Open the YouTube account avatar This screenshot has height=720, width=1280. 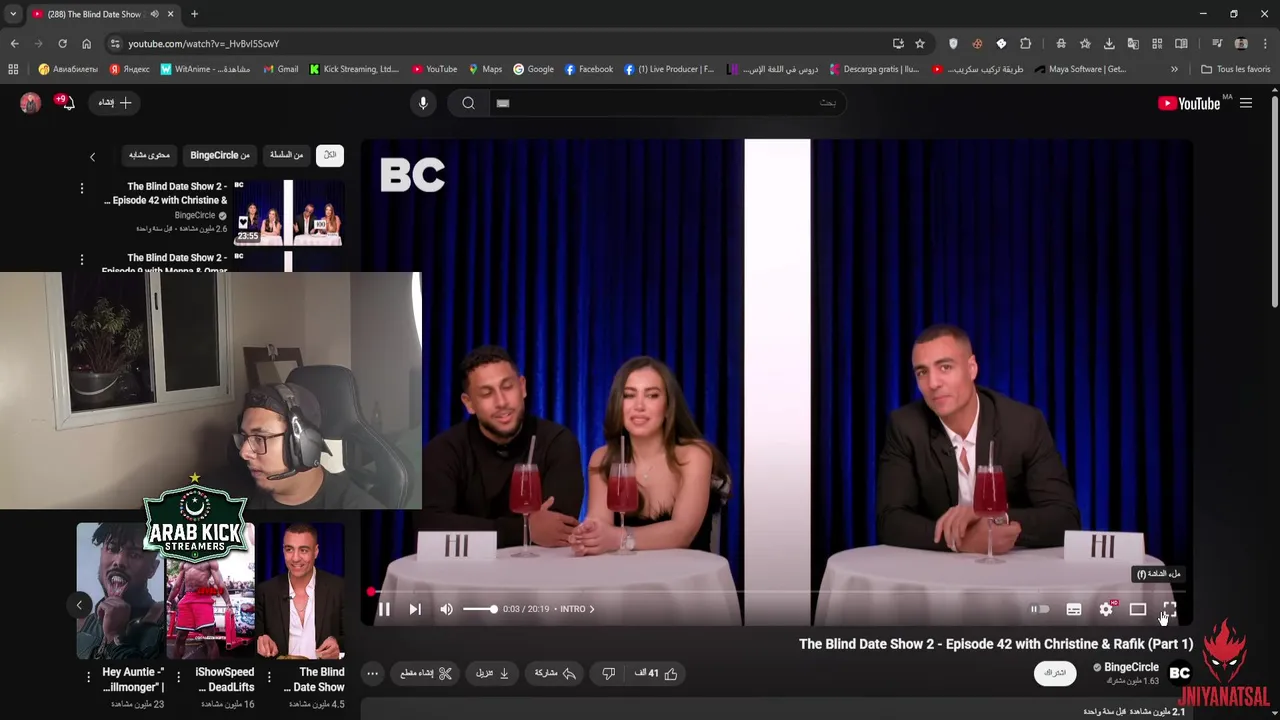click(x=31, y=103)
